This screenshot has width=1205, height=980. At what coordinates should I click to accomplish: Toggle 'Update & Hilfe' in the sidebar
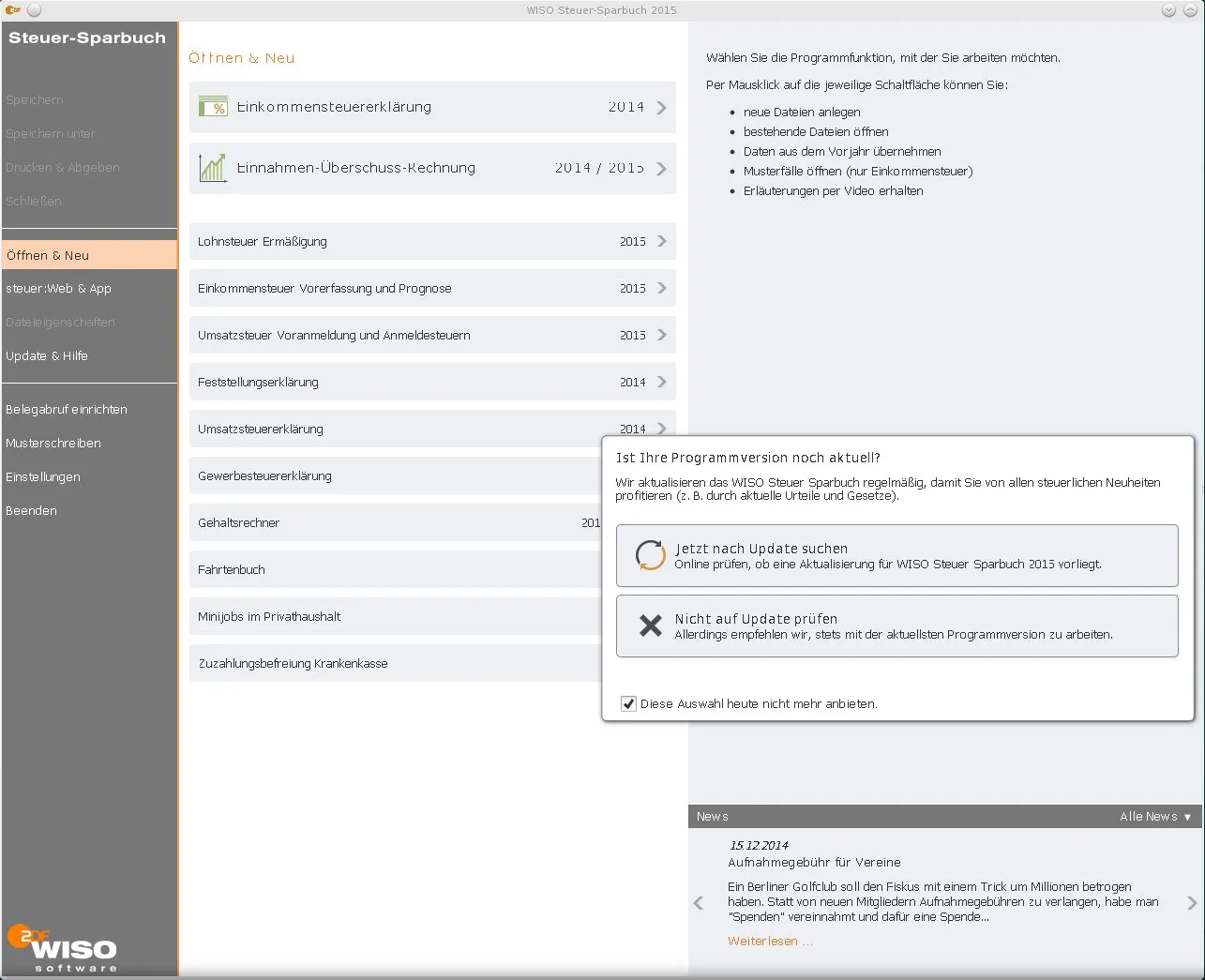(x=47, y=355)
